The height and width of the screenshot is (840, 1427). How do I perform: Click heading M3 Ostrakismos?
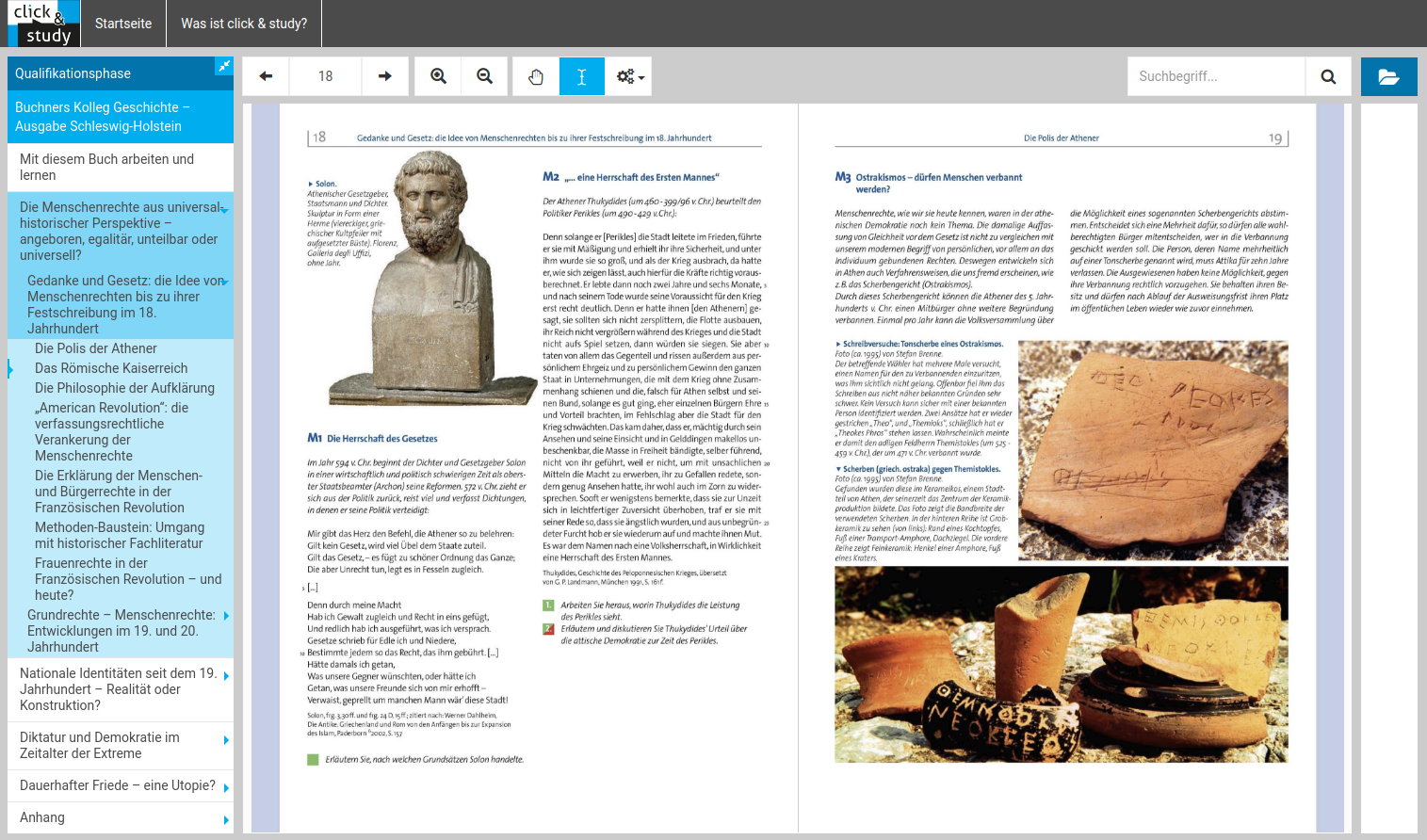coord(929,183)
